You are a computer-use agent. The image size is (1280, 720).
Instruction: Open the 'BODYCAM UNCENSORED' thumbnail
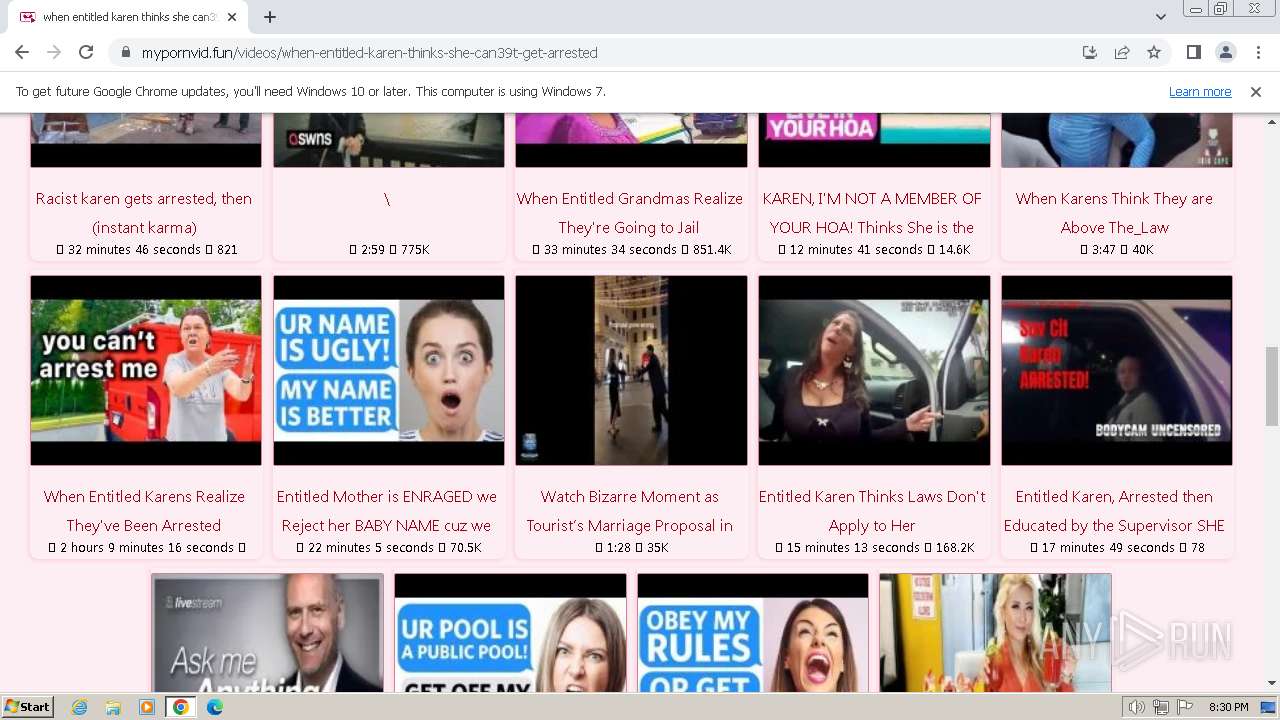pyautogui.click(x=1117, y=371)
